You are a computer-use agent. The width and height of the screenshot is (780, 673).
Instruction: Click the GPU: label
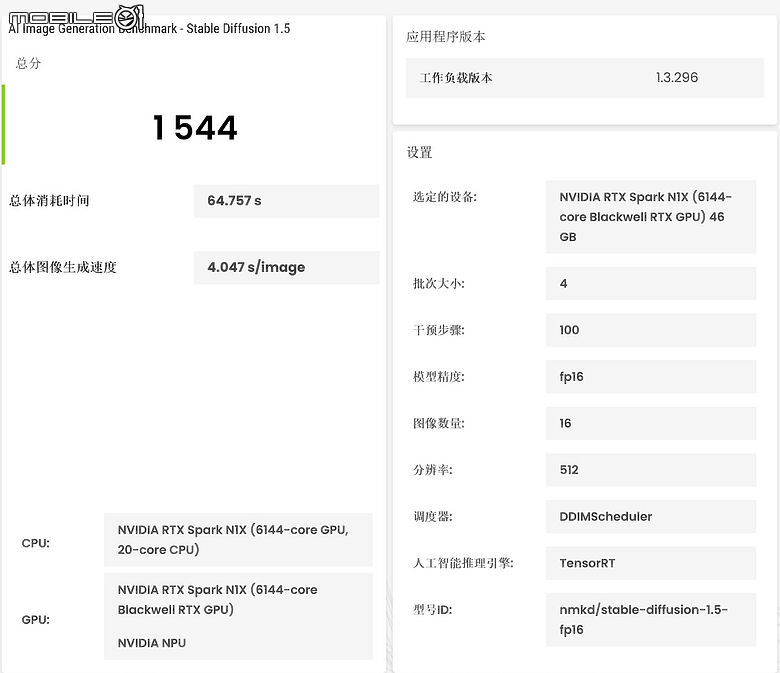[x=36, y=620]
